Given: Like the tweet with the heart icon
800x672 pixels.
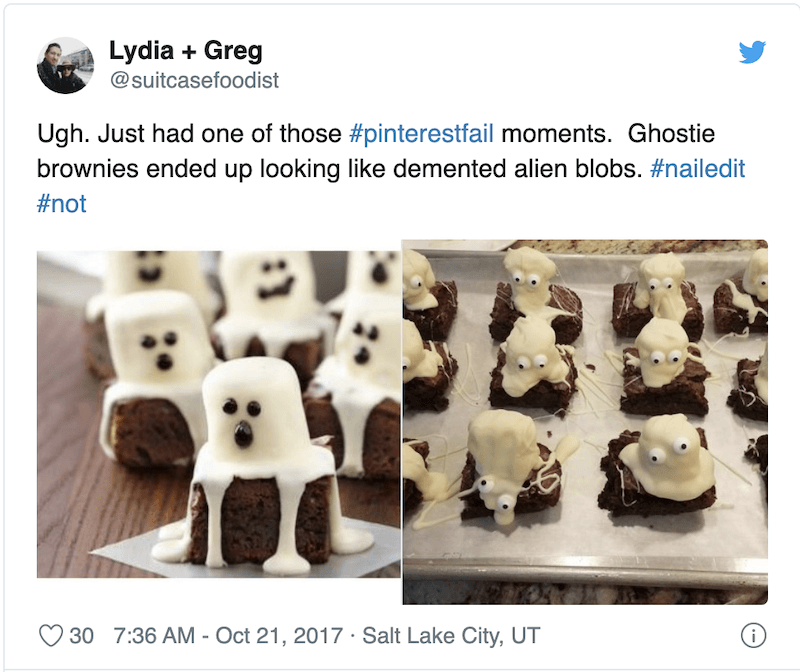Looking at the screenshot, I should [x=50, y=635].
